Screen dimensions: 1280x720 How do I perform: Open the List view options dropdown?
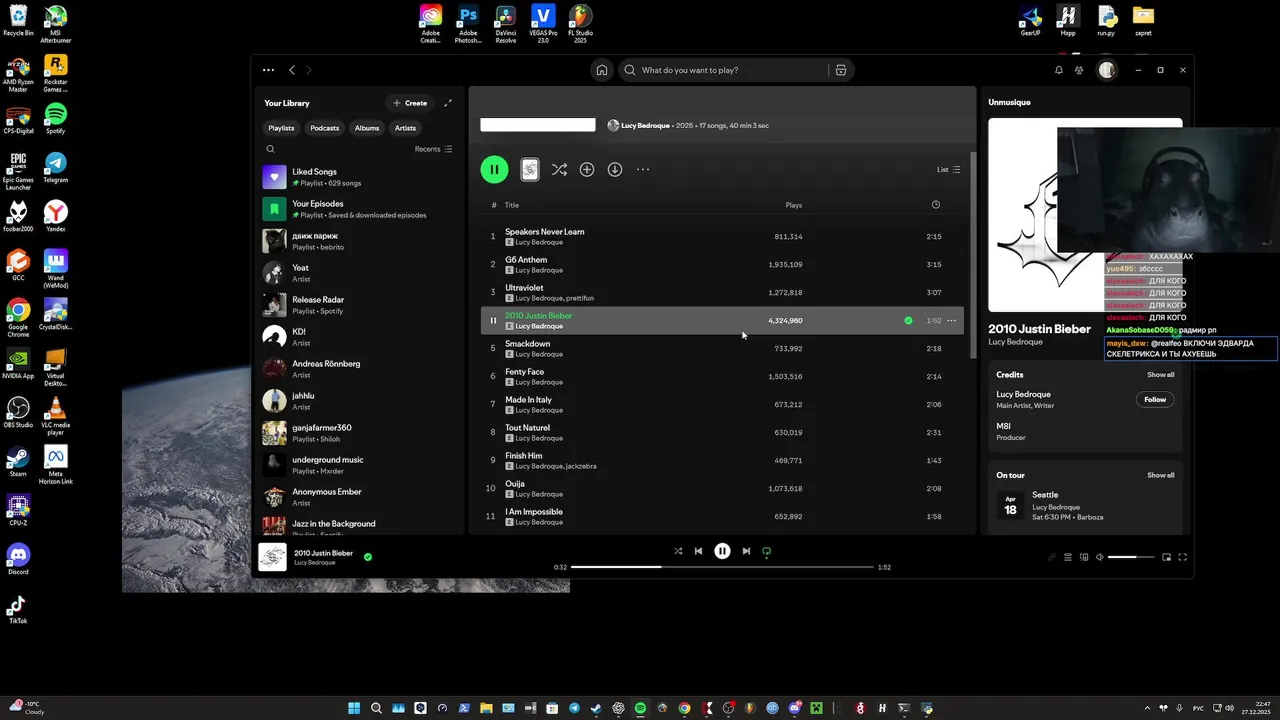pyautogui.click(x=948, y=170)
